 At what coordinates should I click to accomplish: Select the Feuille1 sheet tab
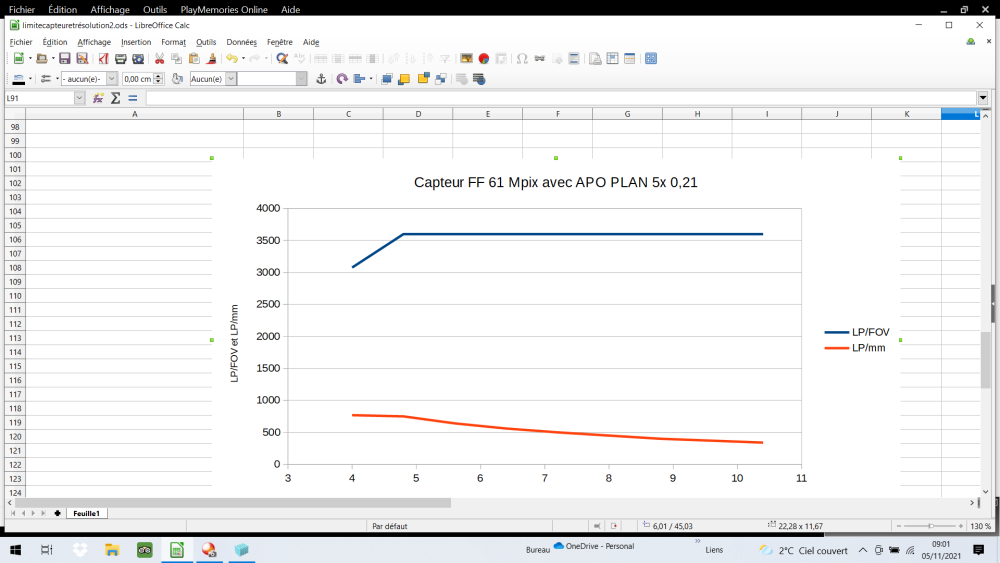pyautogui.click(x=86, y=513)
